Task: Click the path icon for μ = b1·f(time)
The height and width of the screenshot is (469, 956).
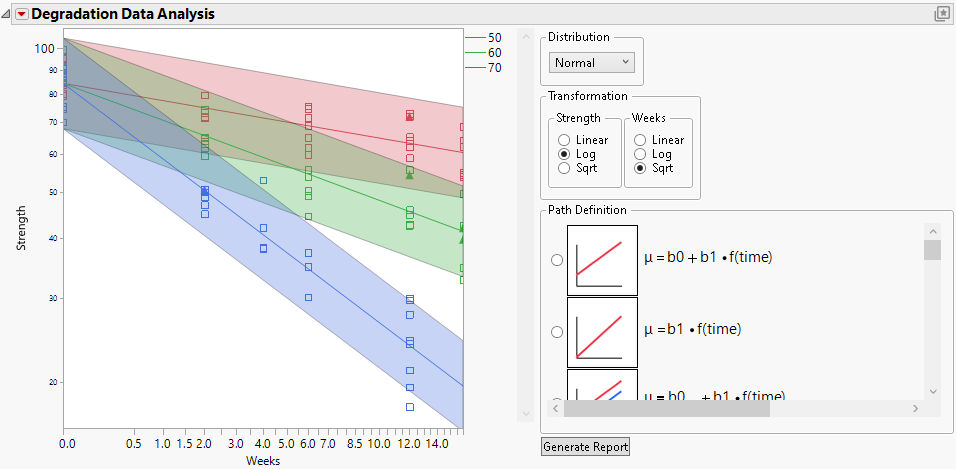Action: coord(602,331)
